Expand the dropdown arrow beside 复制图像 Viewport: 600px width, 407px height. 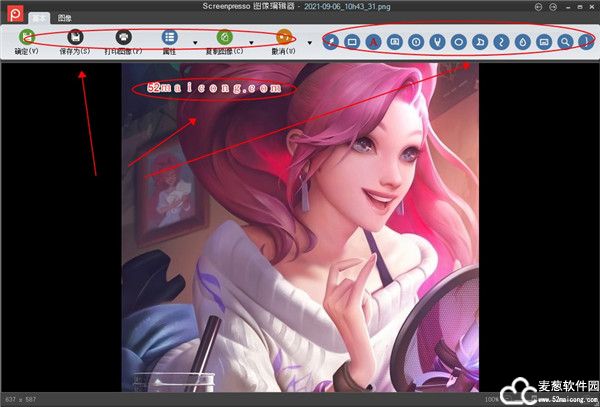point(251,43)
